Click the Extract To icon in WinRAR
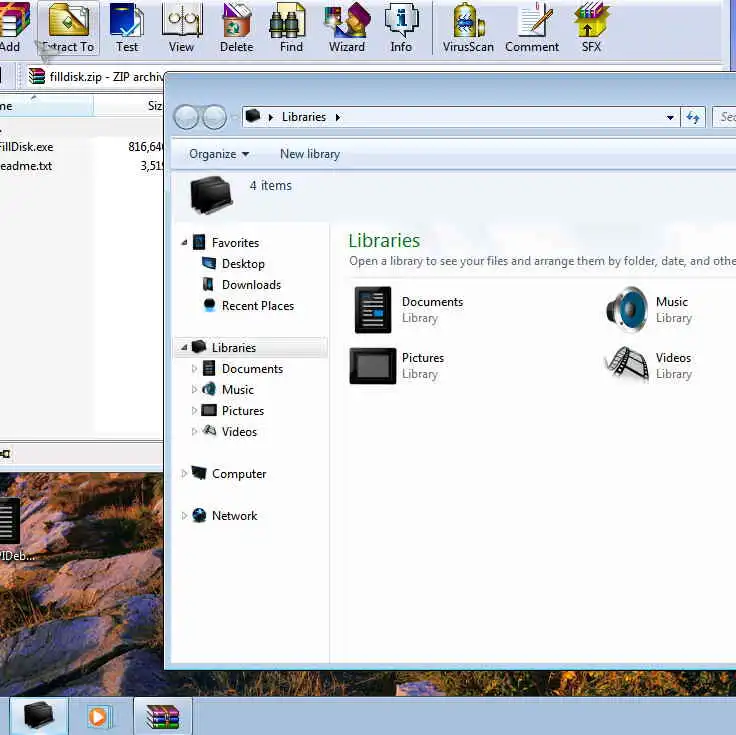The width and height of the screenshot is (736, 735). [69, 27]
